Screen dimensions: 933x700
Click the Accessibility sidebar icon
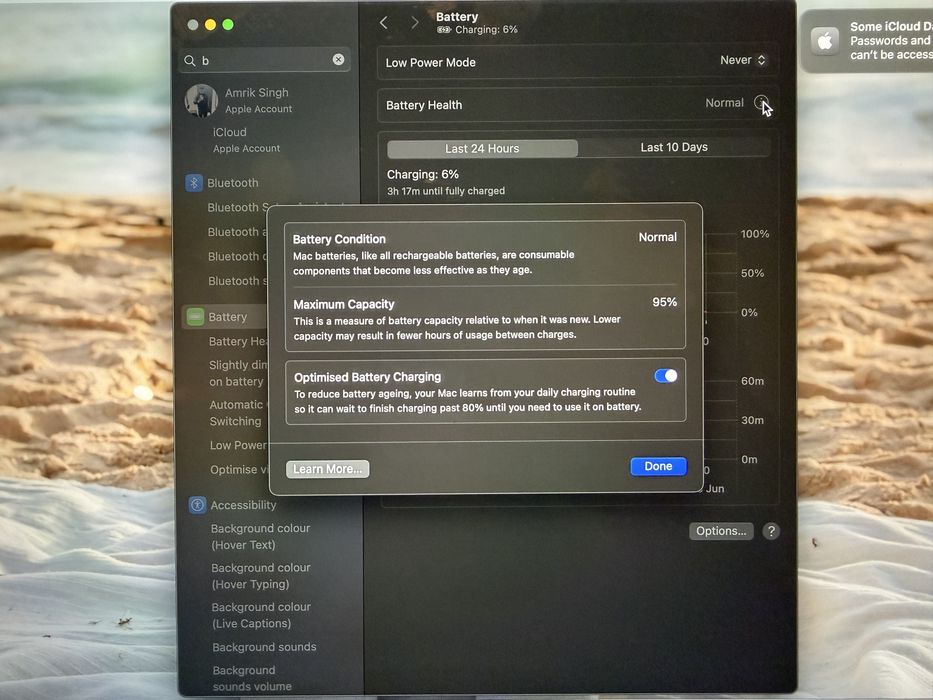tap(198, 505)
